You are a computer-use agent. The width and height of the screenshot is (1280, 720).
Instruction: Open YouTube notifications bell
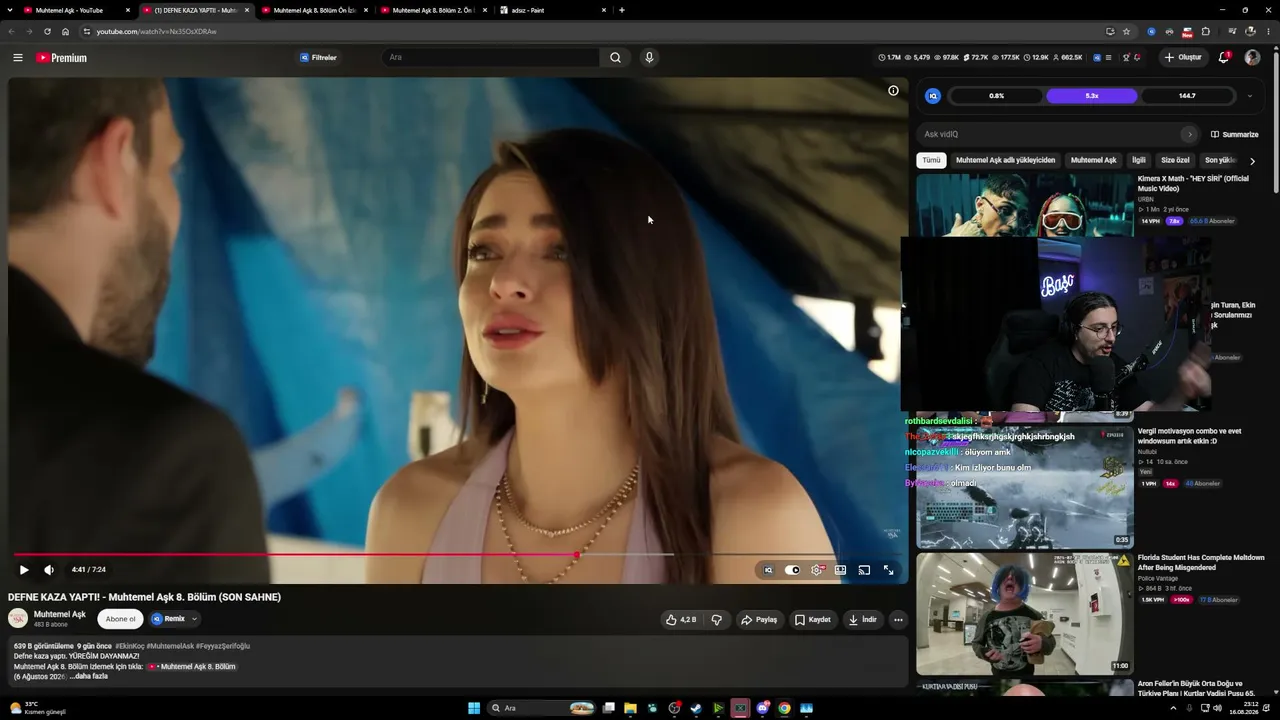click(x=1224, y=57)
